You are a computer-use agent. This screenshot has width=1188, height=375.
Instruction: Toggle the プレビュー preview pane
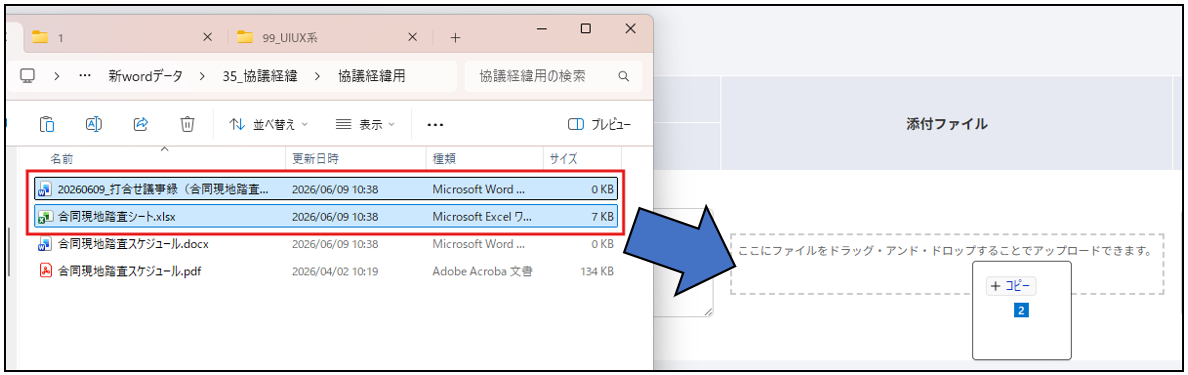(599, 125)
